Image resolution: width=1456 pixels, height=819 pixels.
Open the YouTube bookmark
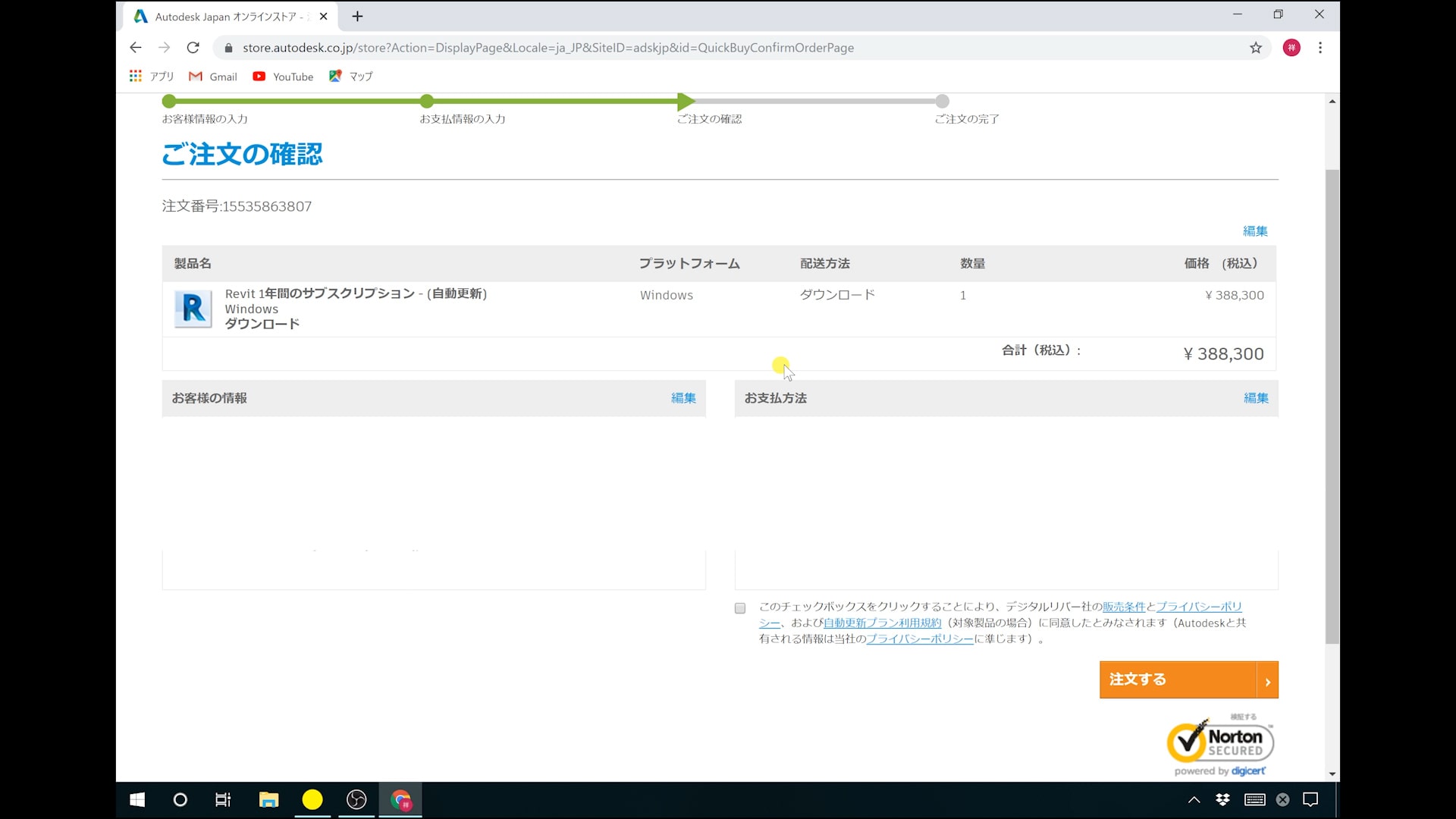pos(283,77)
